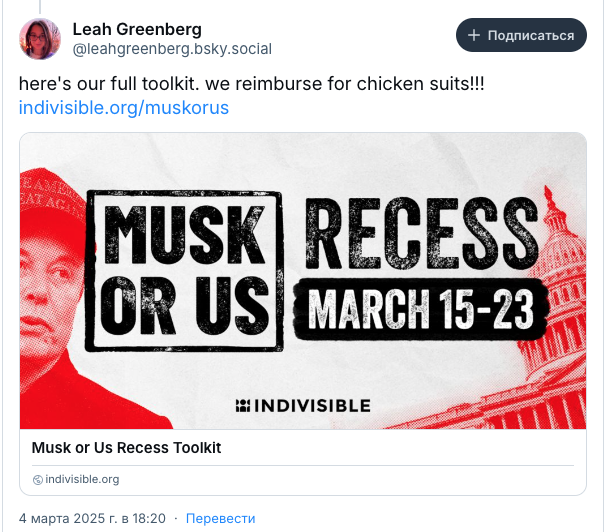Image resolution: width=606 pixels, height=532 pixels.
Task: Open Leah Greenberg display name link
Action: [x=137, y=29]
